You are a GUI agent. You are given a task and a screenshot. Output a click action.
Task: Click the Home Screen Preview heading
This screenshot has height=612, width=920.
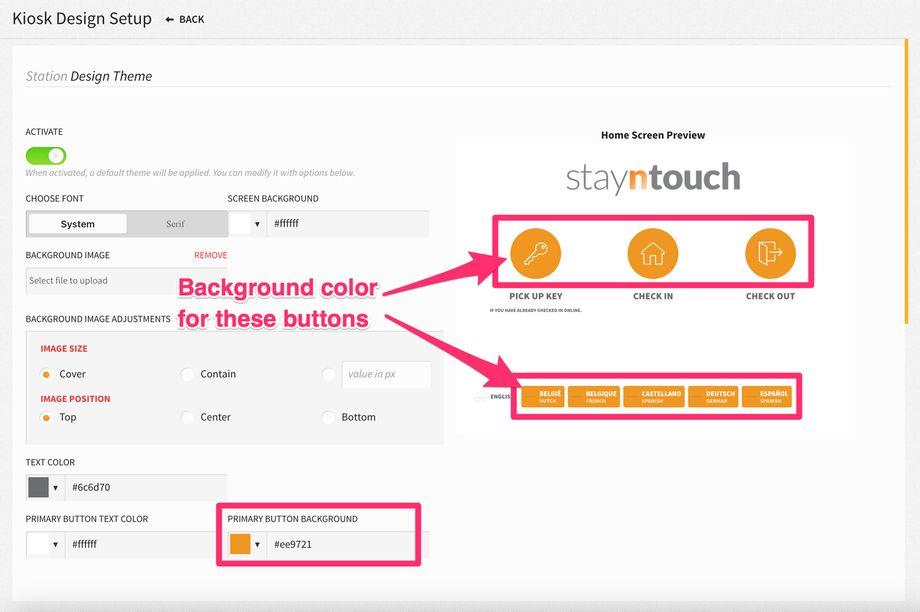(x=652, y=135)
